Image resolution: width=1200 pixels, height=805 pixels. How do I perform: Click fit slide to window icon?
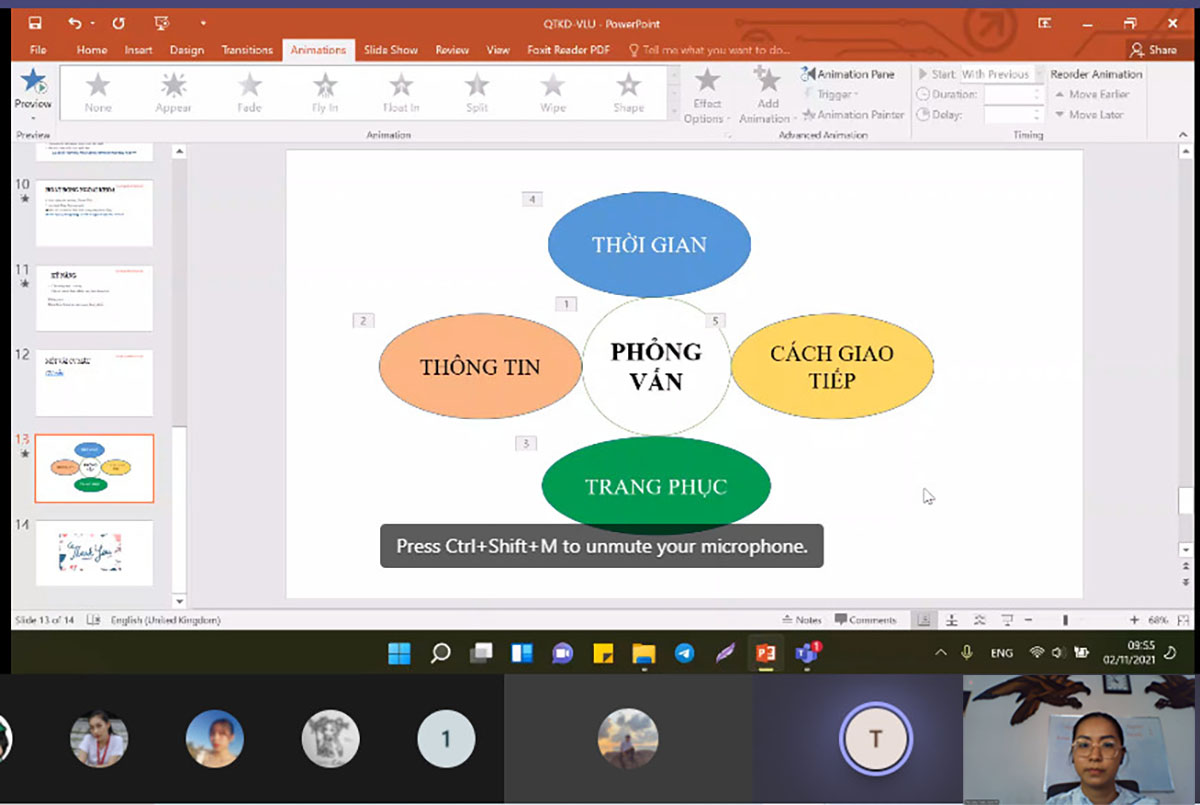[x=1184, y=620]
